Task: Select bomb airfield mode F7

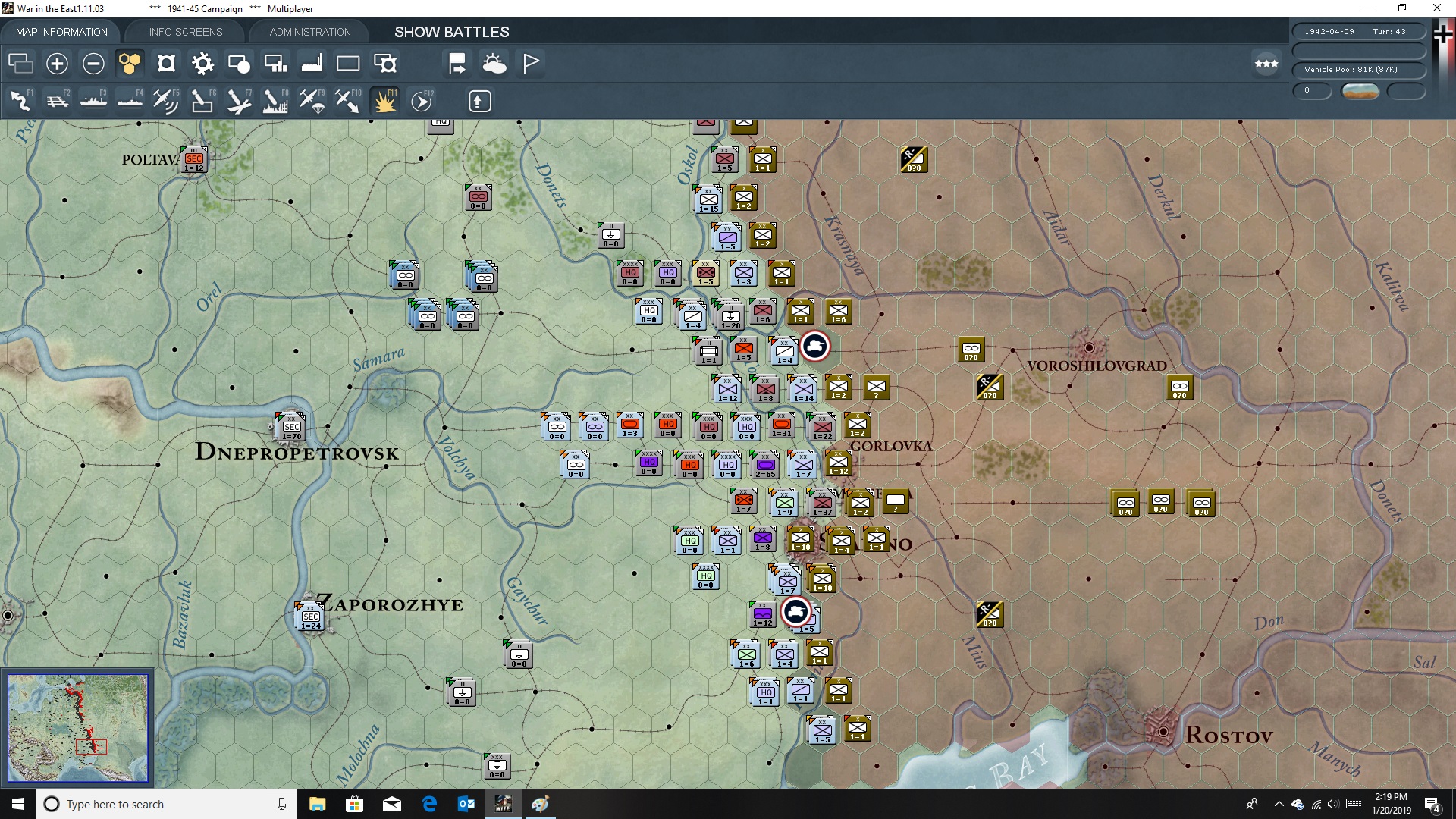Action: 239,101
